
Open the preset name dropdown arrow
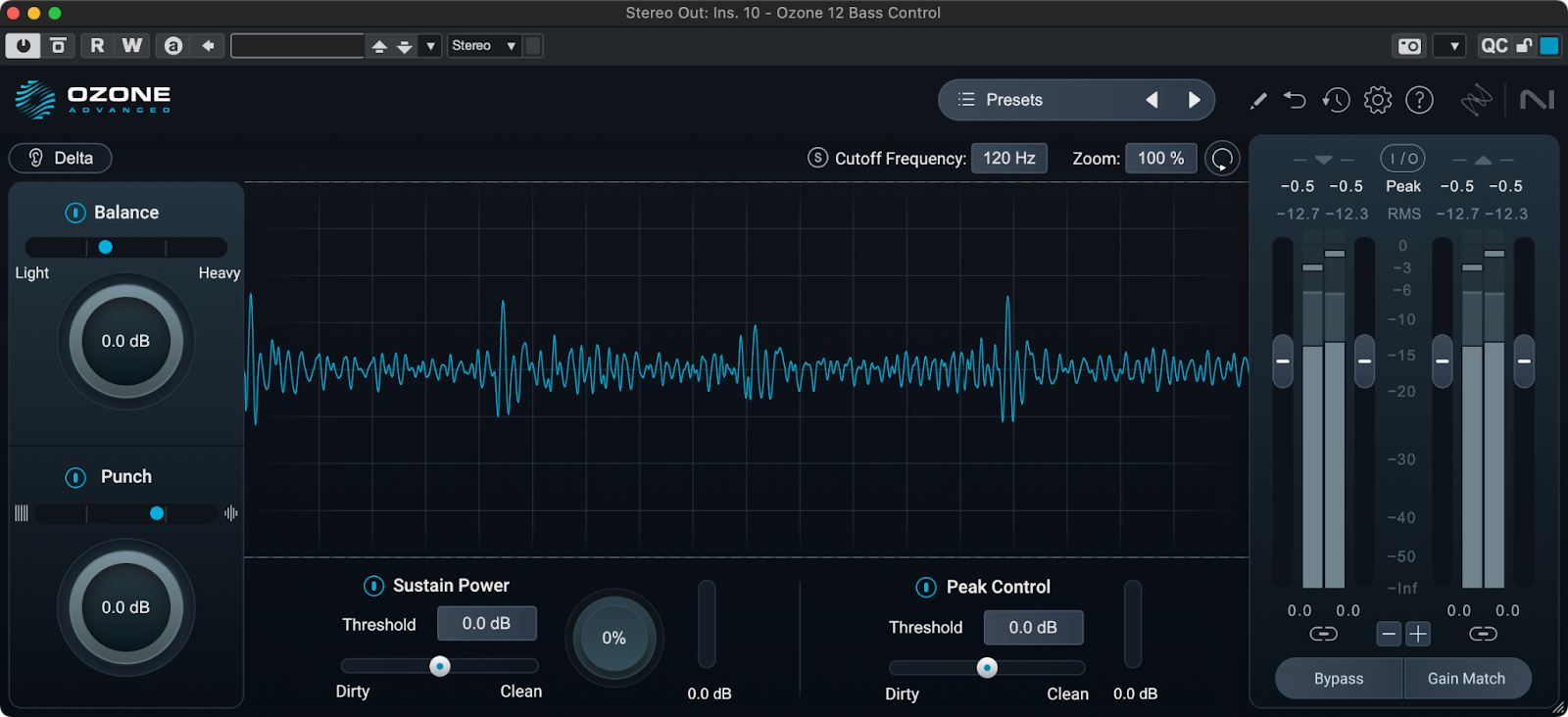pyautogui.click(x=430, y=46)
